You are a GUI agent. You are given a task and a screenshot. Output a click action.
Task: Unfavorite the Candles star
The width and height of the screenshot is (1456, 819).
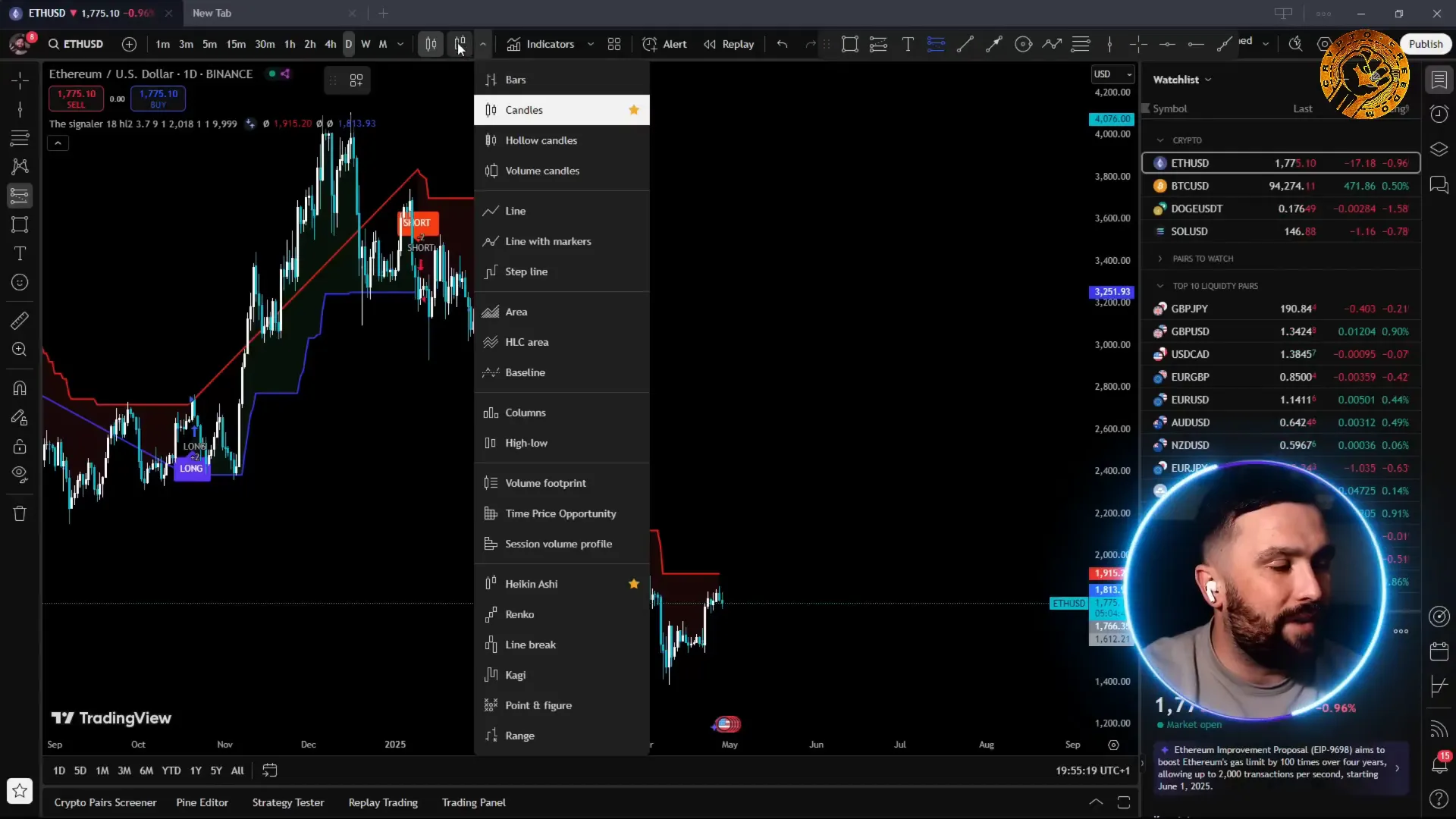click(634, 110)
